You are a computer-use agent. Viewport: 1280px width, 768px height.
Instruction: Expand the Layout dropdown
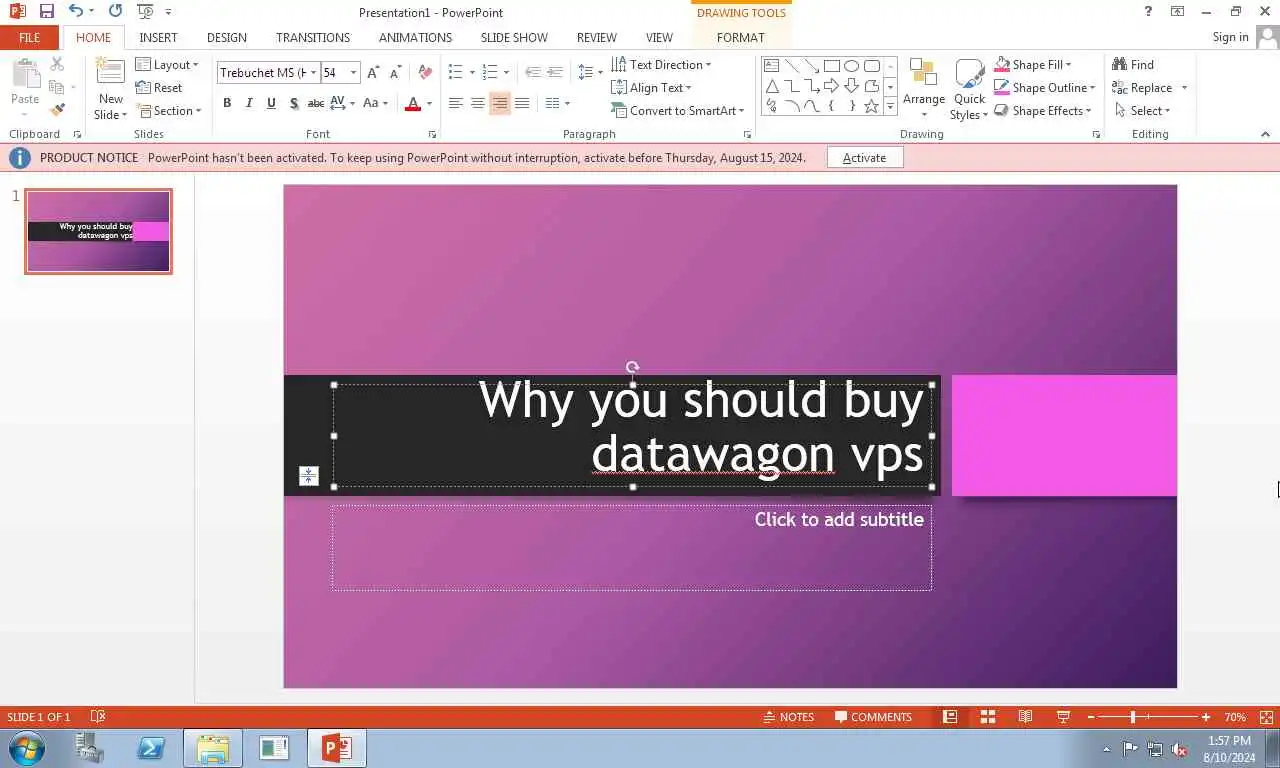point(167,65)
